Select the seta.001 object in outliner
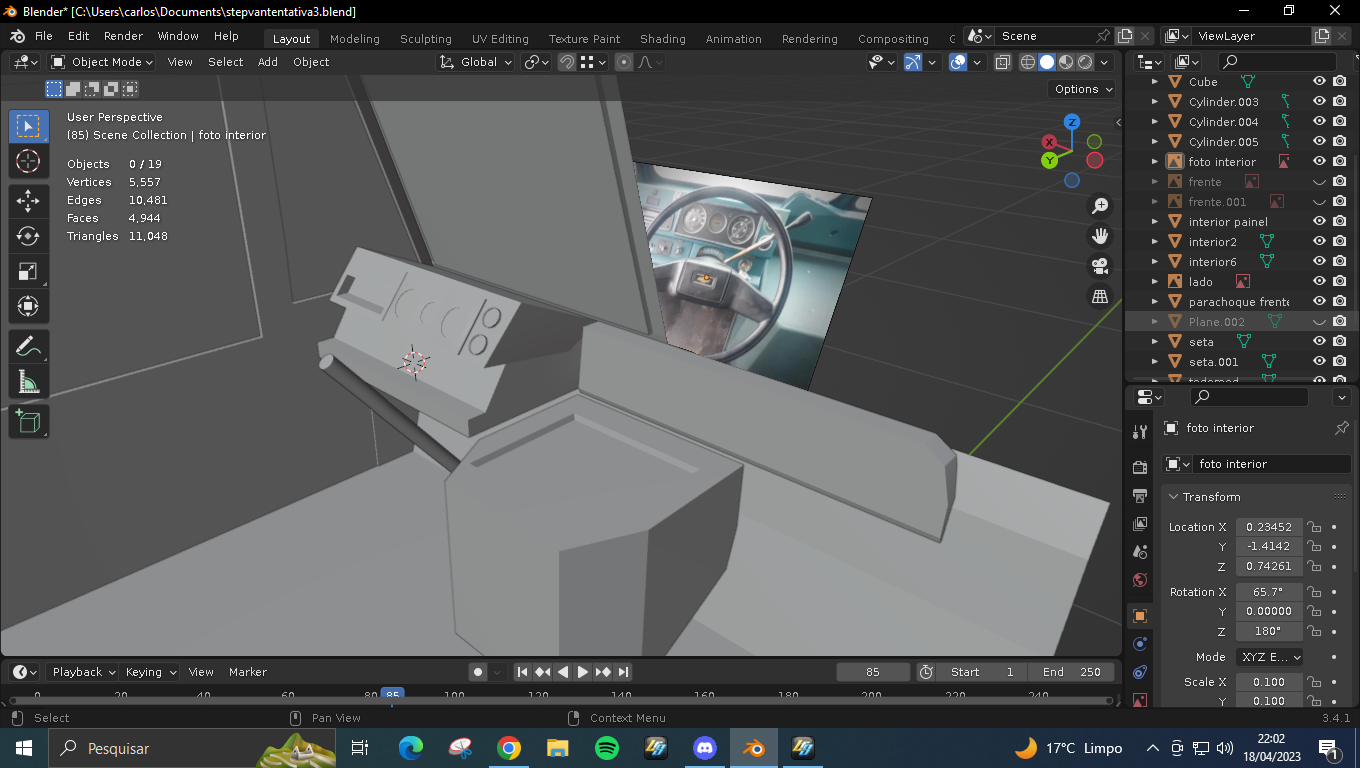 click(x=1214, y=362)
